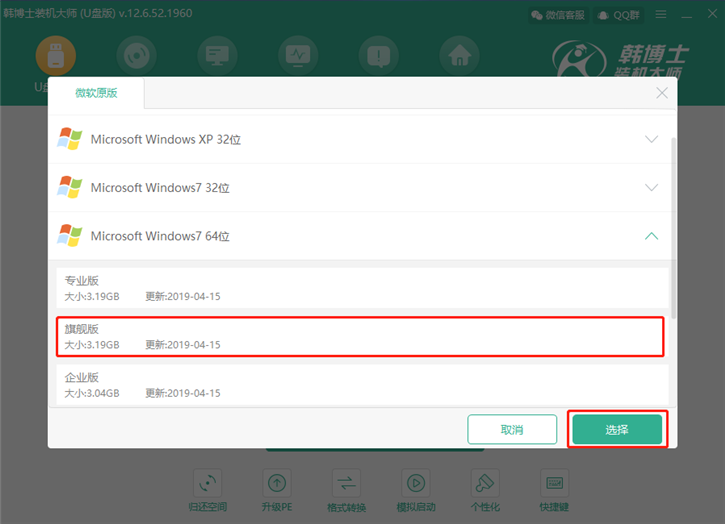725x524 pixels.
Task: Click the 归还空间 restore space icon
Action: pos(208,482)
